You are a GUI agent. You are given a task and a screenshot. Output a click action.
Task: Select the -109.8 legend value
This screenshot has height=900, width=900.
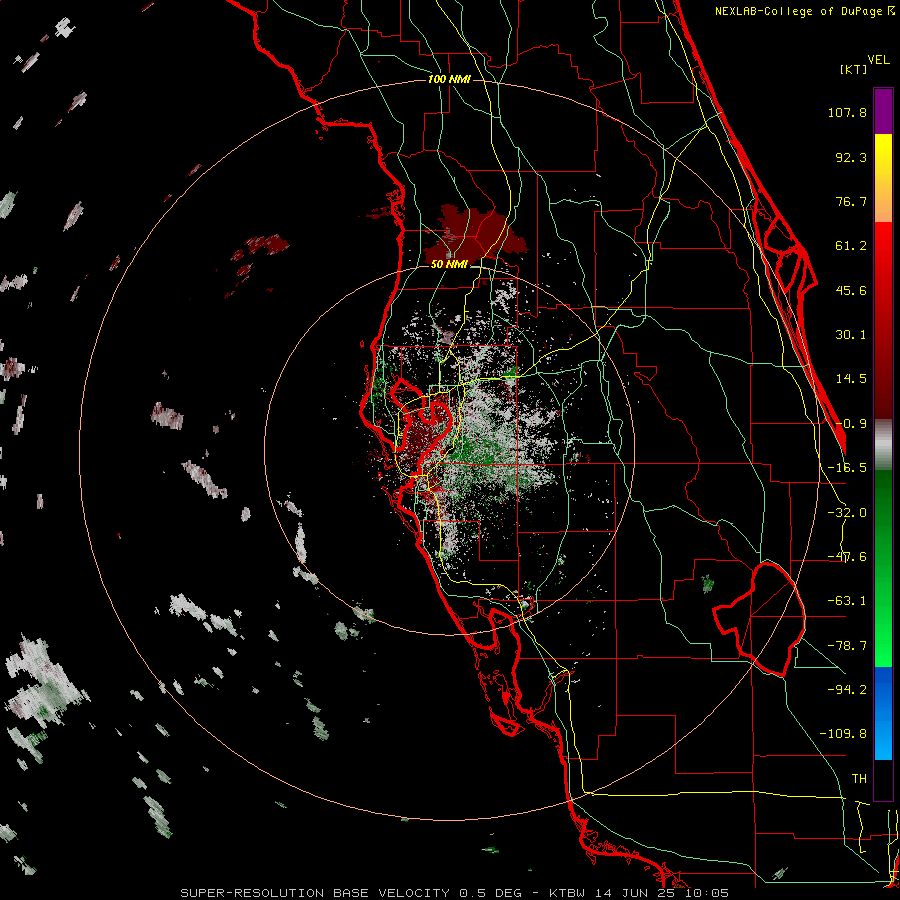point(843,734)
